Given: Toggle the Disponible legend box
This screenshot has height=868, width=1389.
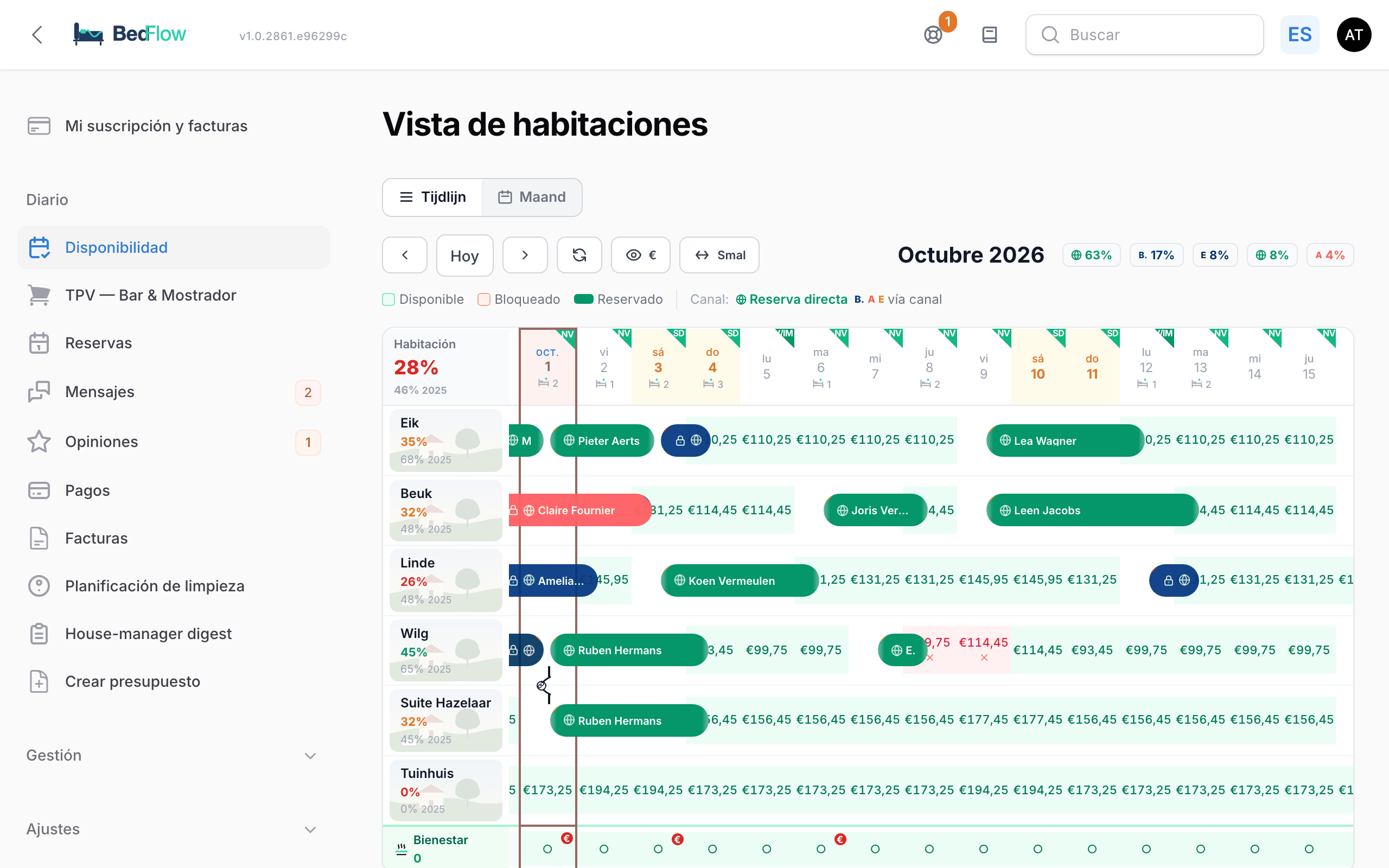Looking at the screenshot, I should point(388,299).
